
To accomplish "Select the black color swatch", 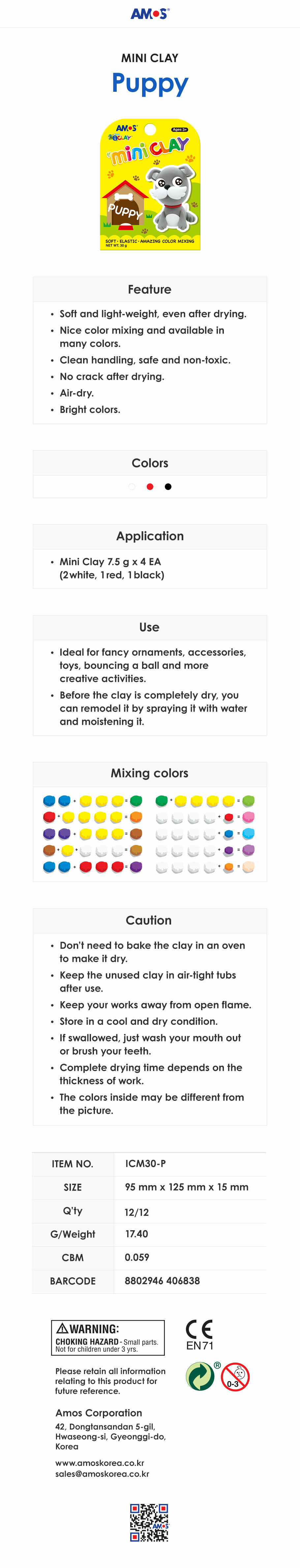I will click(x=168, y=486).
